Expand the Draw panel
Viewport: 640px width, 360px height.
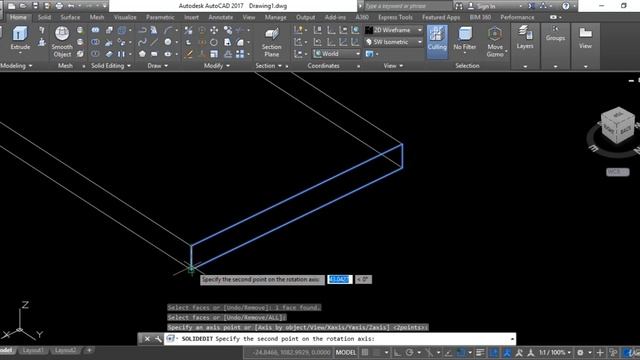(x=158, y=66)
